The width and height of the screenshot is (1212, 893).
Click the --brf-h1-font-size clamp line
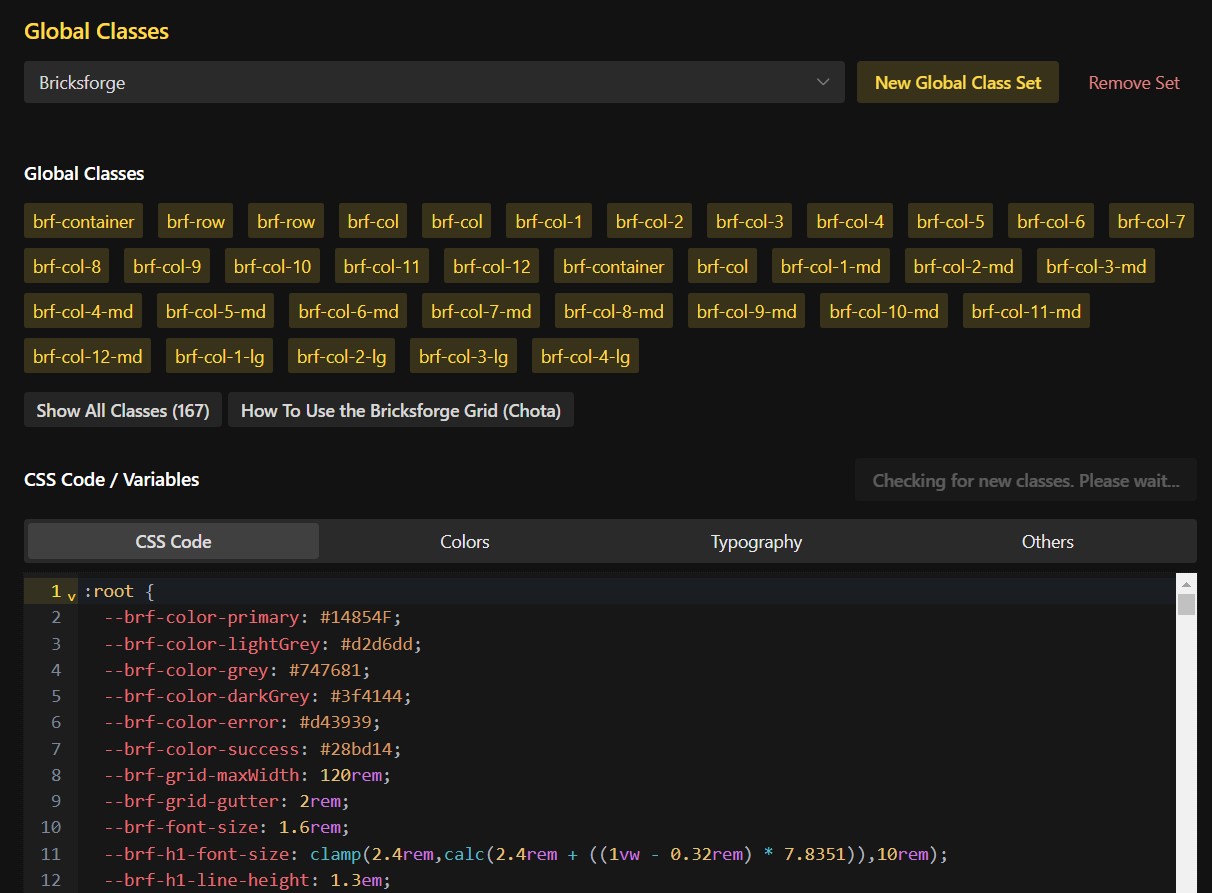[525, 853]
